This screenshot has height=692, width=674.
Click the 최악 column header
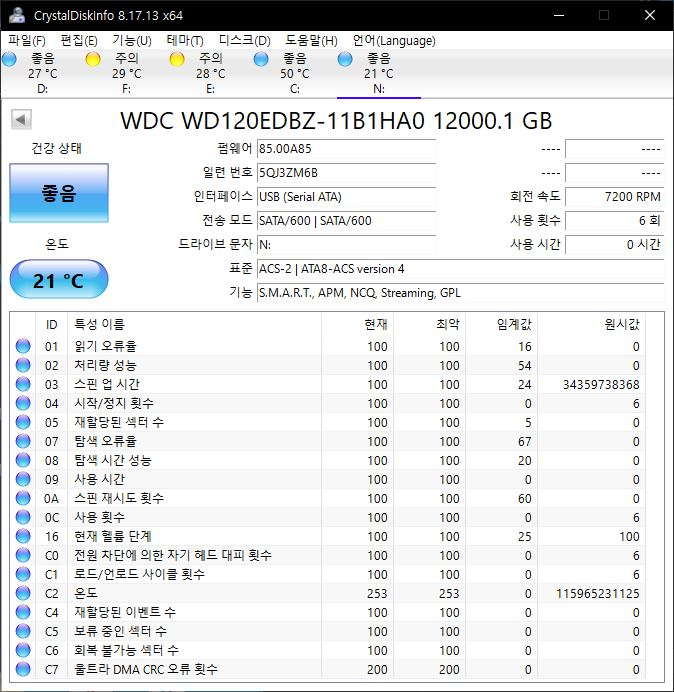[429, 324]
